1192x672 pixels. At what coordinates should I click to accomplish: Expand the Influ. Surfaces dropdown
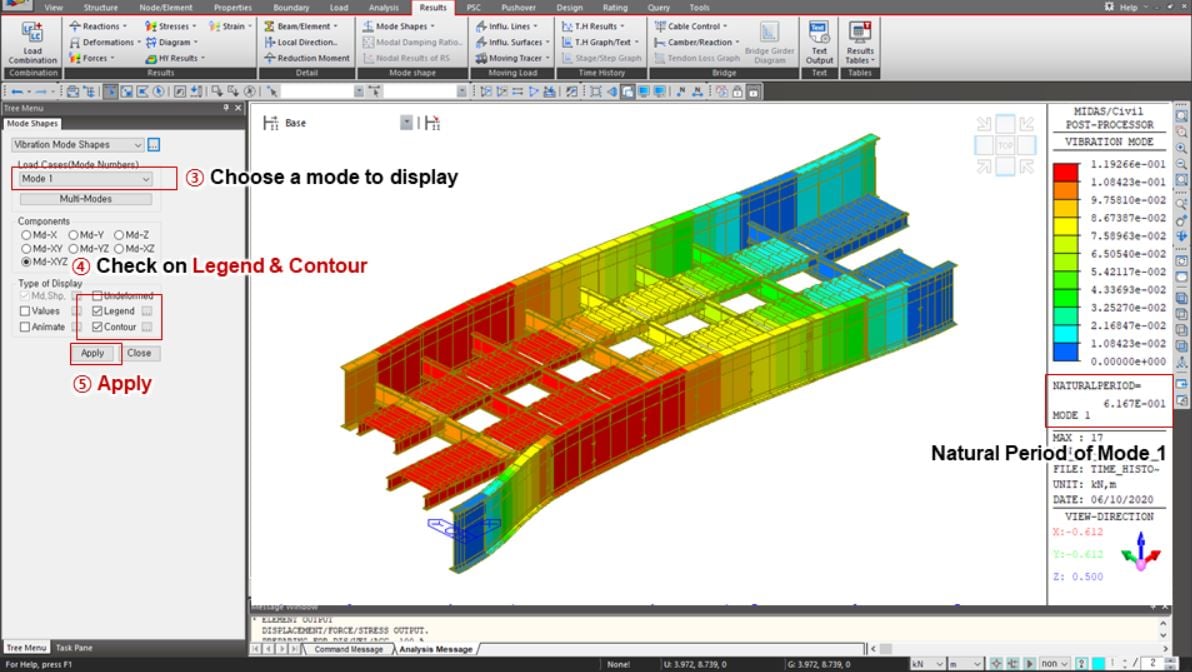click(547, 43)
